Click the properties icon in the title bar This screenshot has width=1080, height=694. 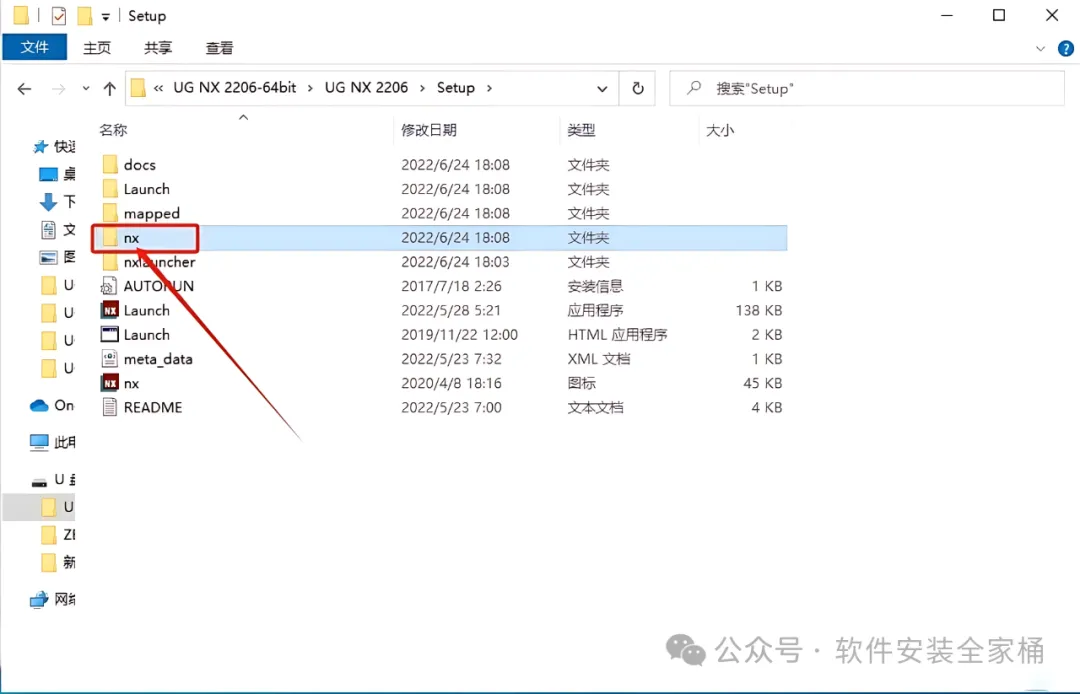pos(59,15)
